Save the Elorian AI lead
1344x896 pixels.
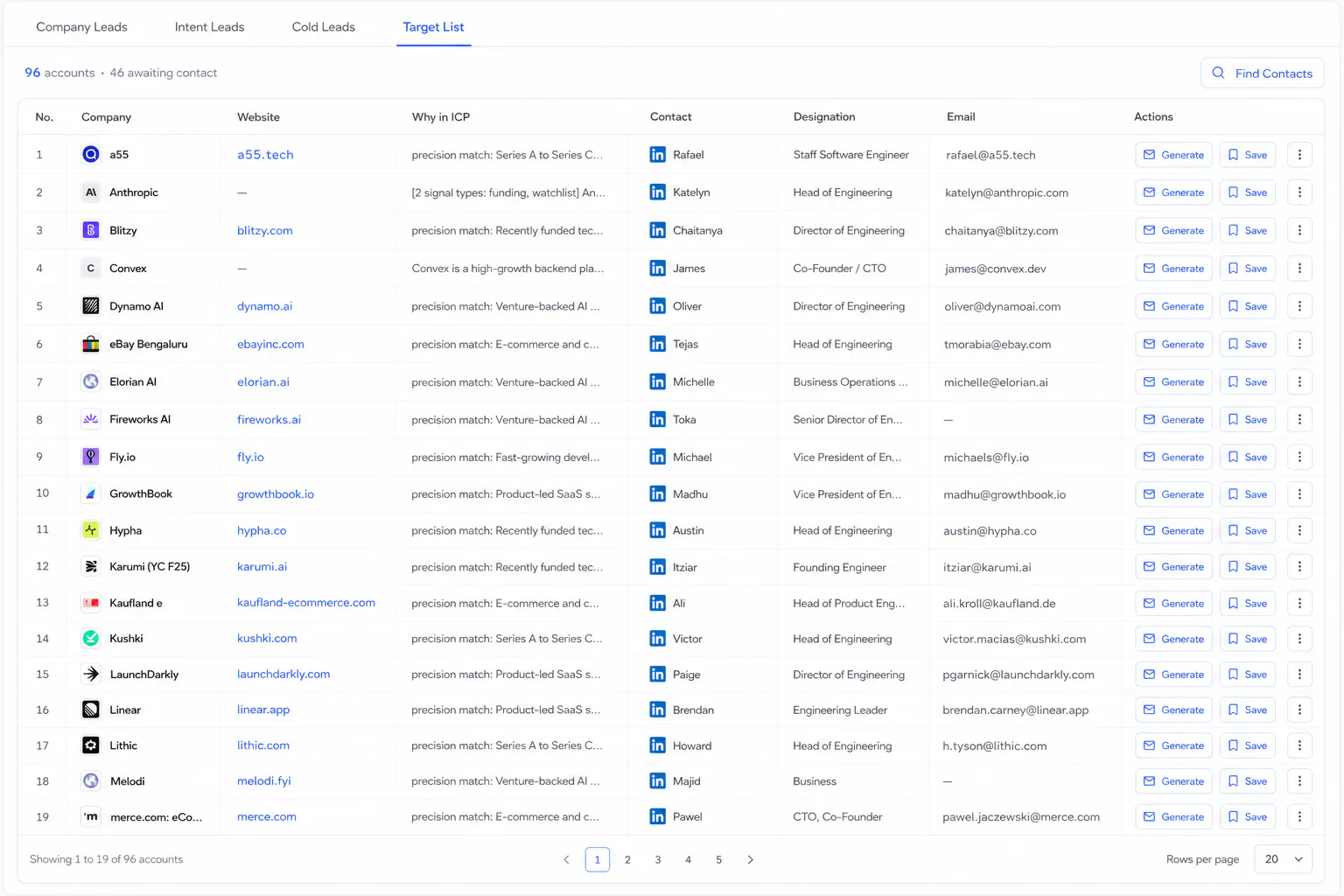pyautogui.click(x=1247, y=381)
